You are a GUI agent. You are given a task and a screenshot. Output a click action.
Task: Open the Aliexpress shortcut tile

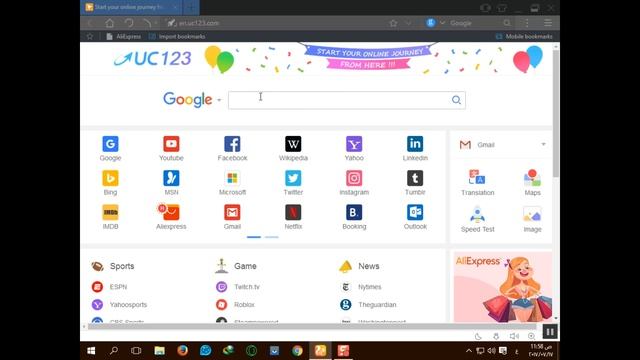click(x=171, y=217)
